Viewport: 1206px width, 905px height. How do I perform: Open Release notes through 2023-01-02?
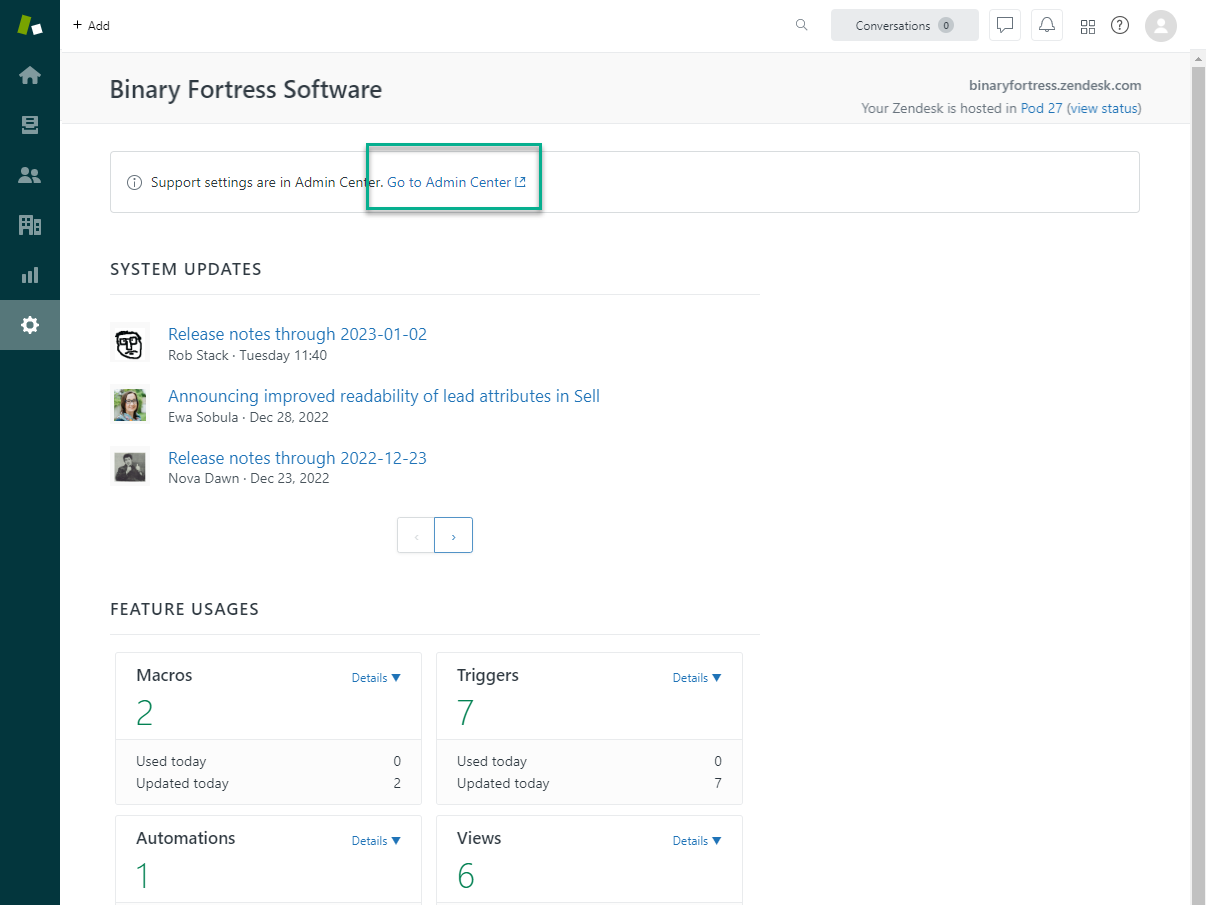pyautogui.click(x=297, y=334)
